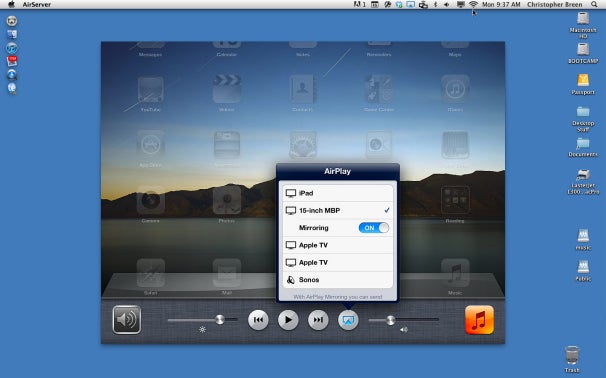Viewport: 606px width, 378px height.
Task: Click the volume slider knob
Action: coord(391,320)
